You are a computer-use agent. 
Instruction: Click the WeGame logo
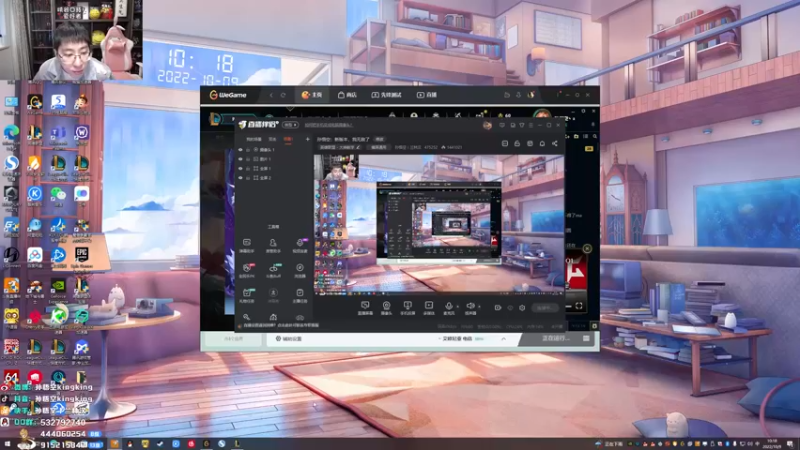click(228, 95)
